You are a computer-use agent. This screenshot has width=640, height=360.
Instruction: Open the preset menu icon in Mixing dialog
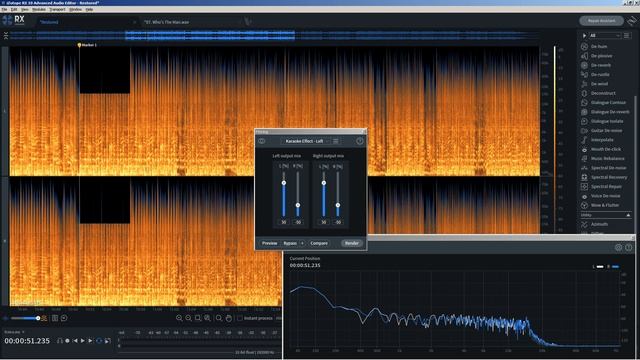point(336,141)
